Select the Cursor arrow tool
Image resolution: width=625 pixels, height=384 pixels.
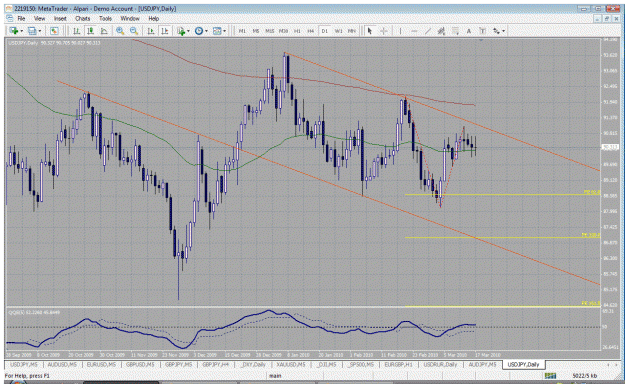click(x=369, y=31)
